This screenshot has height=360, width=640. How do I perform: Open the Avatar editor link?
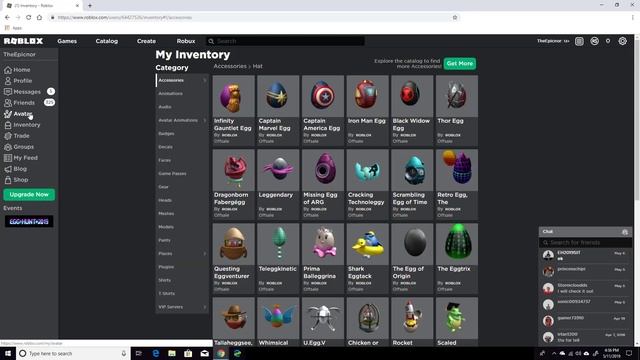pos(22,114)
